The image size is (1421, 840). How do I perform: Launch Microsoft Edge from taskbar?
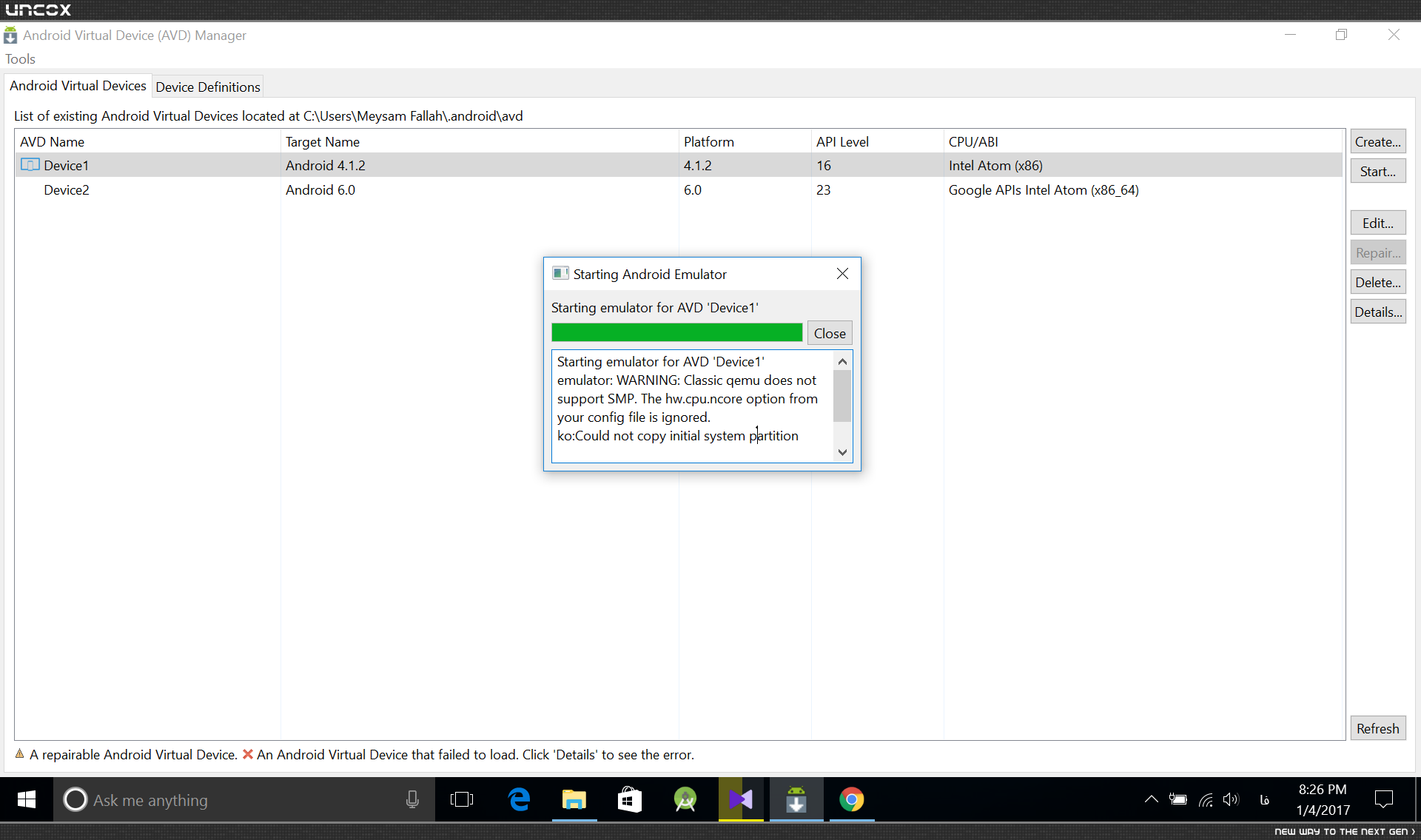pyautogui.click(x=520, y=799)
